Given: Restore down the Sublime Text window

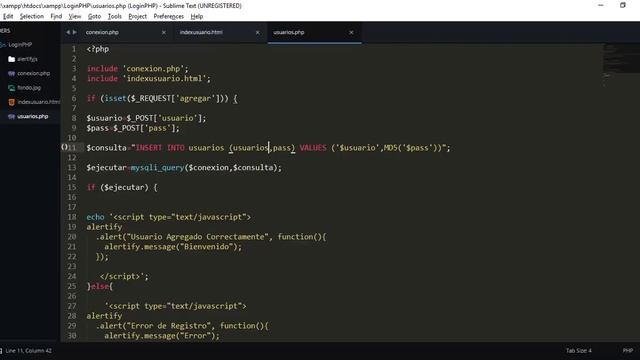Looking at the screenshot, I should tap(622, 5).
